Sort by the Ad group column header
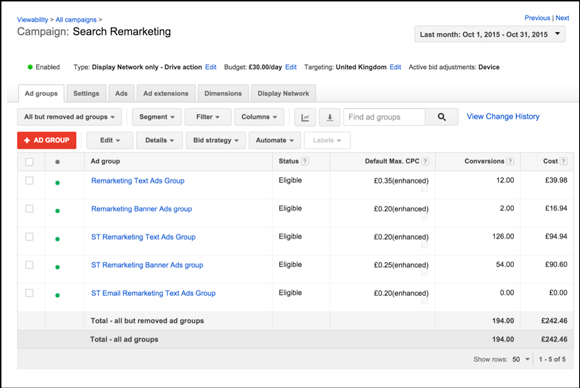Screen dimensions: 580x388 click(105, 161)
